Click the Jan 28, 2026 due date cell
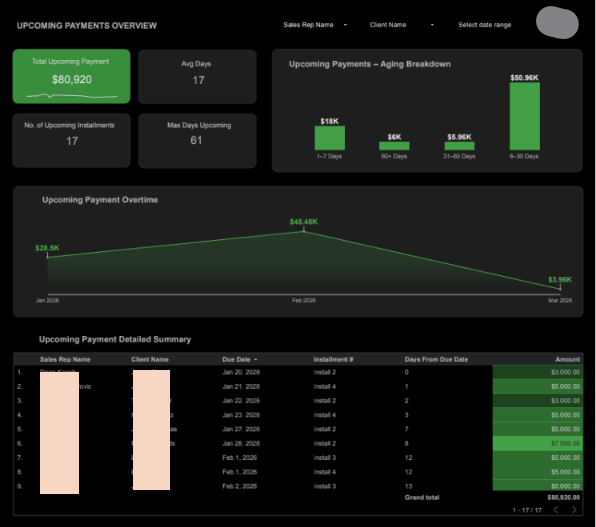Viewport: 596px width, 527px height. [x=241, y=444]
